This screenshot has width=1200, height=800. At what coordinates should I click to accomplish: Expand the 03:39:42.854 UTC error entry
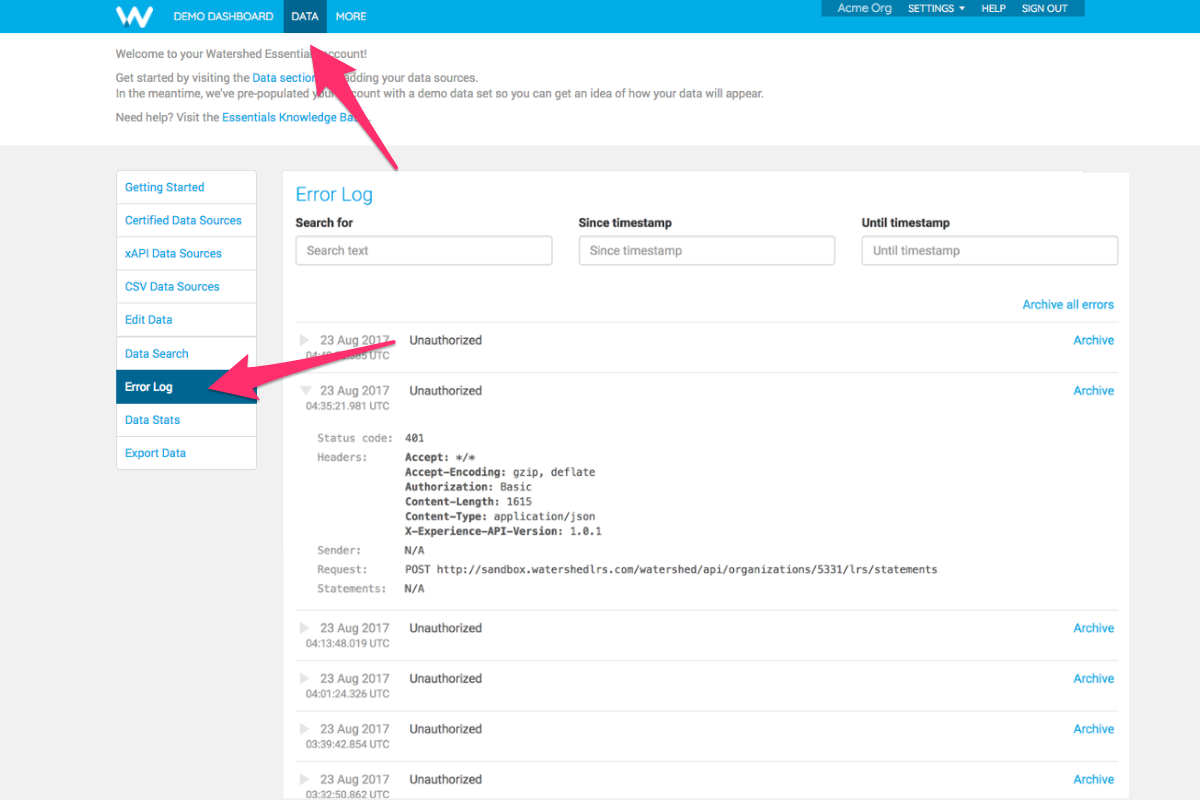[305, 729]
